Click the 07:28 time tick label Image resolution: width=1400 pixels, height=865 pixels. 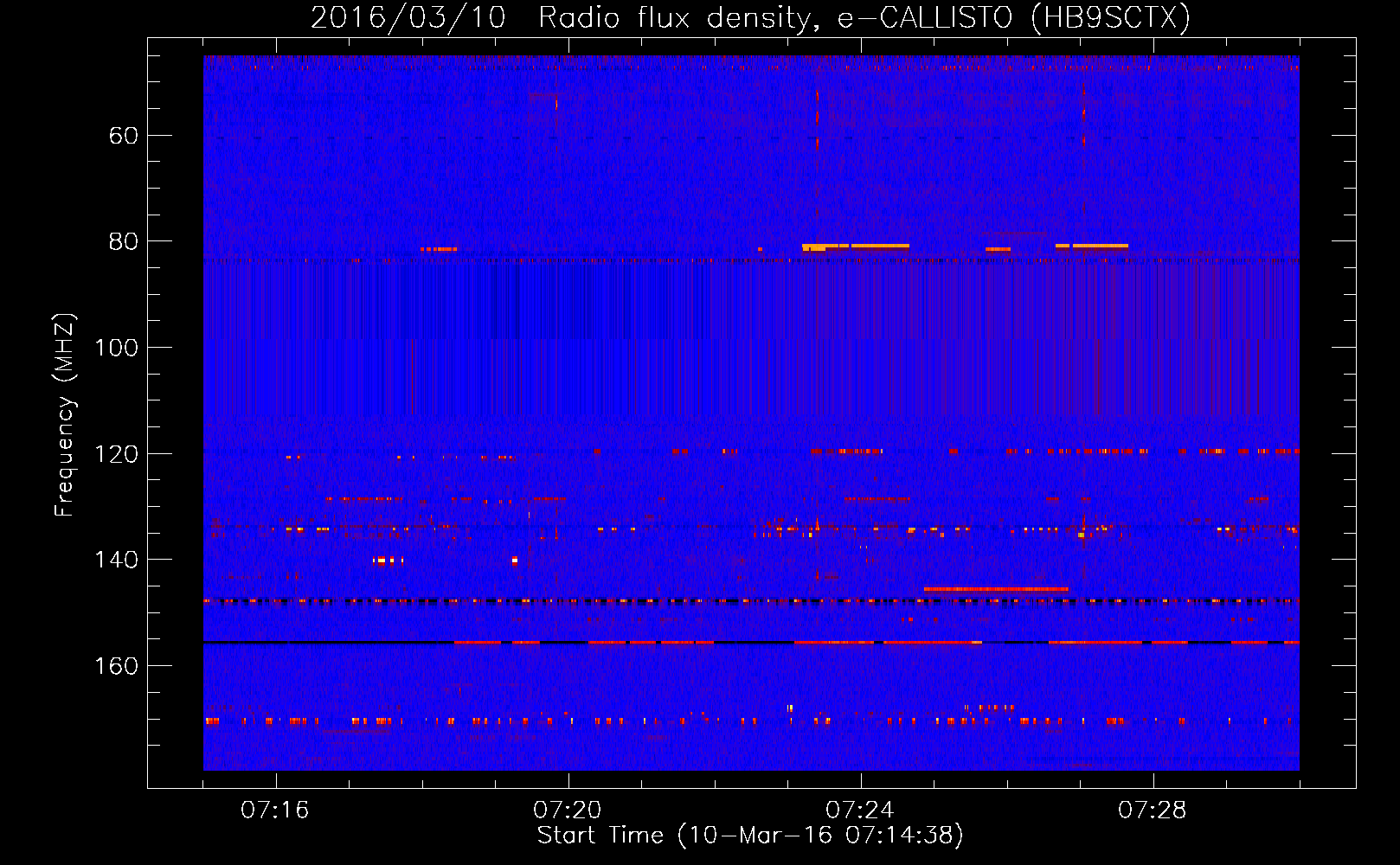coord(1153,811)
